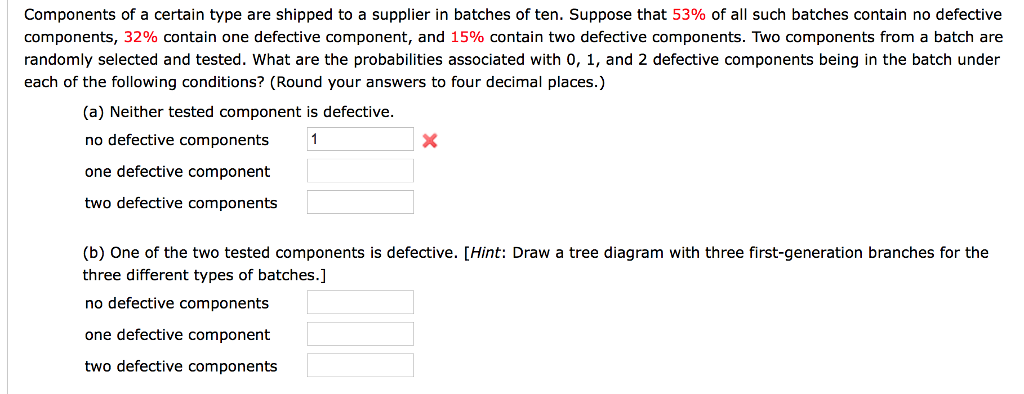This screenshot has width=1024, height=394.
Task: Click part (b) label "two defective components"
Action: click(181, 367)
